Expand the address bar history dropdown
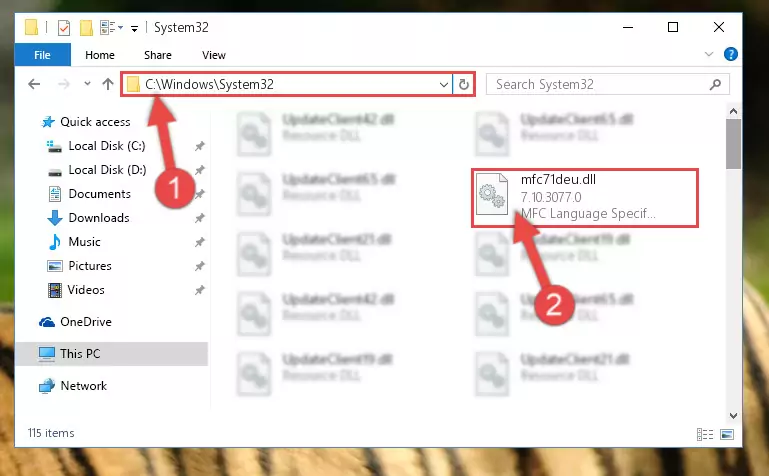Screen dimensions: 769x476 point(443,85)
